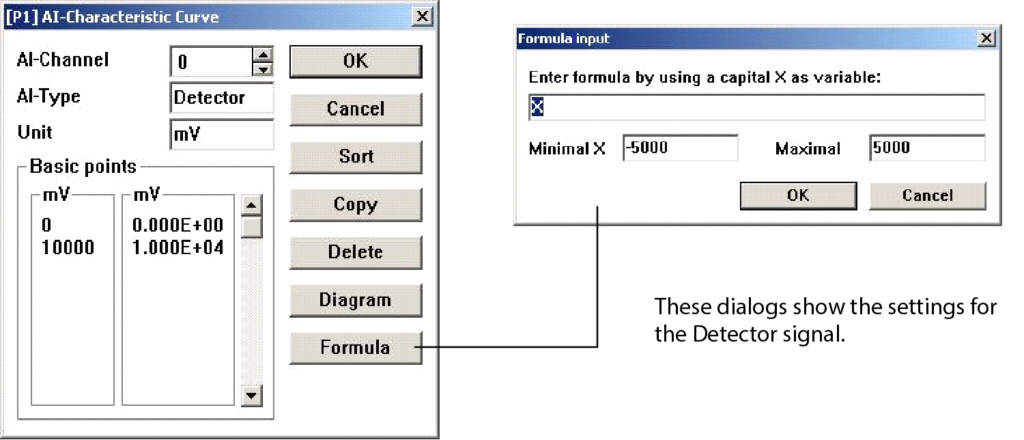This screenshot has width=1024, height=440.
Task: Click the Minimal X field
Action: 680,148
